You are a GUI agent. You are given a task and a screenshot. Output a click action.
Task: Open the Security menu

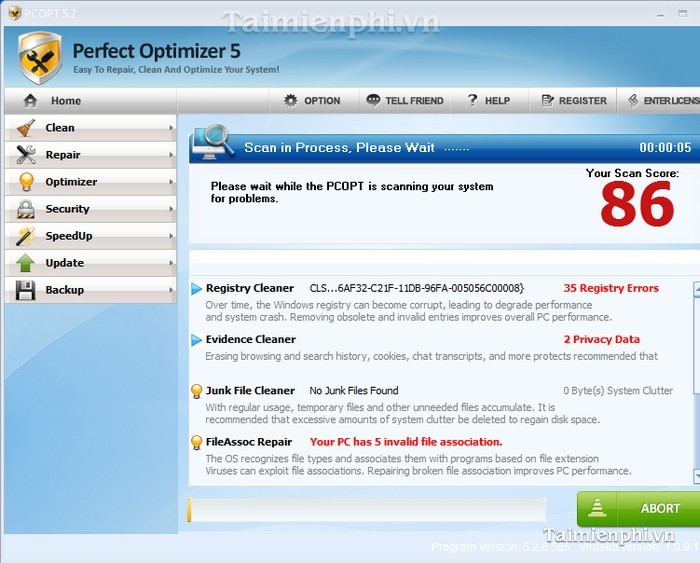(x=91, y=209)
